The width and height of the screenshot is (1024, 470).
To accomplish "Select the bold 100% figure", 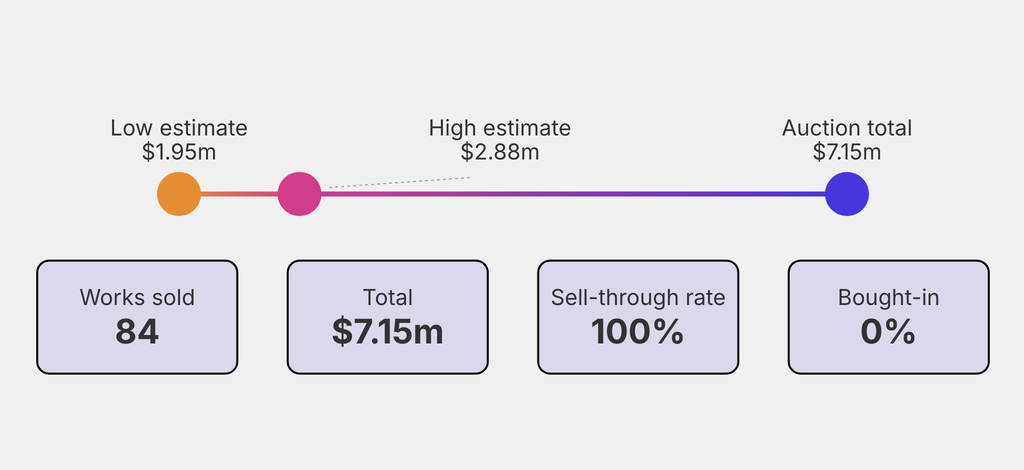I will (638, 332).
